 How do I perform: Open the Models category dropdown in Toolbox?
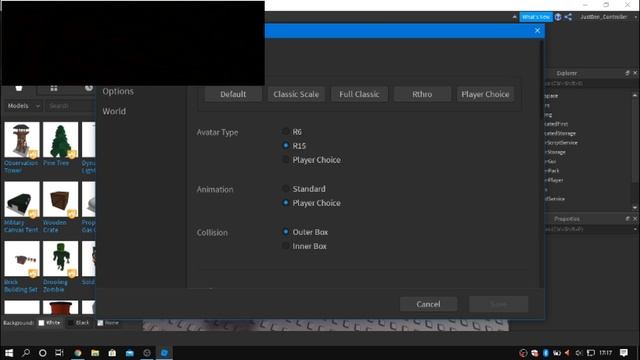pos(23,106)
